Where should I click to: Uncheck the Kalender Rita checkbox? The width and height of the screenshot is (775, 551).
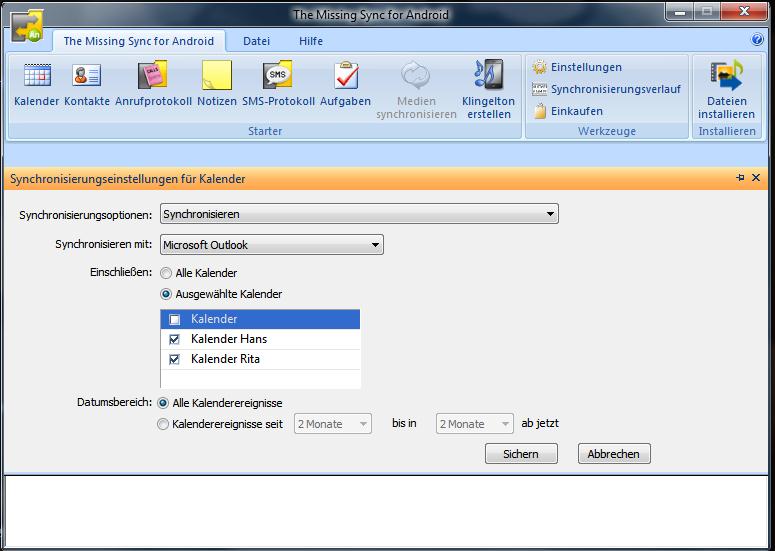click(x=174, y=359)
